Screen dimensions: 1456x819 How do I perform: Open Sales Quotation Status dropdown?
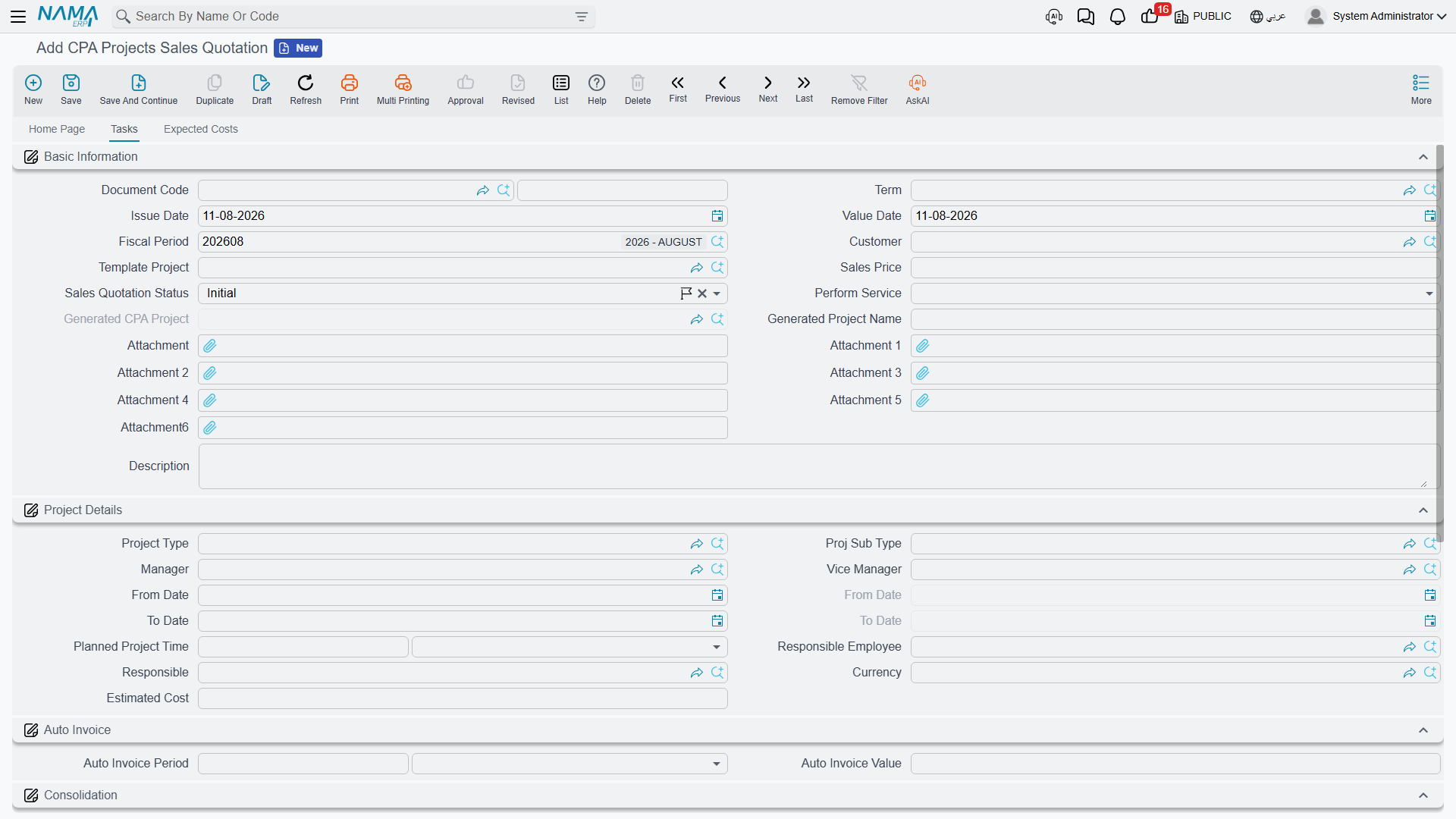tap(717, 293)
